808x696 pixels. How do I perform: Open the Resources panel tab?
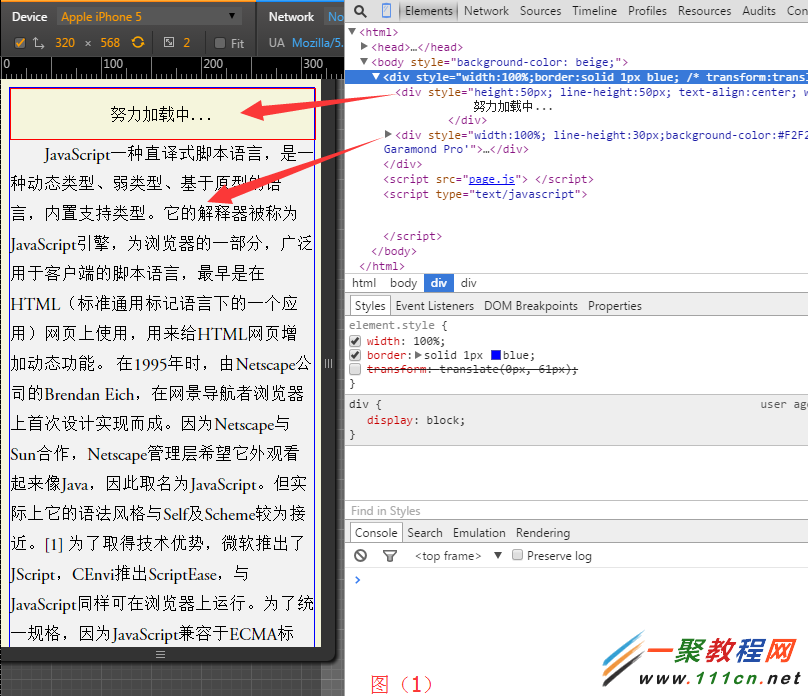point(704,11)
